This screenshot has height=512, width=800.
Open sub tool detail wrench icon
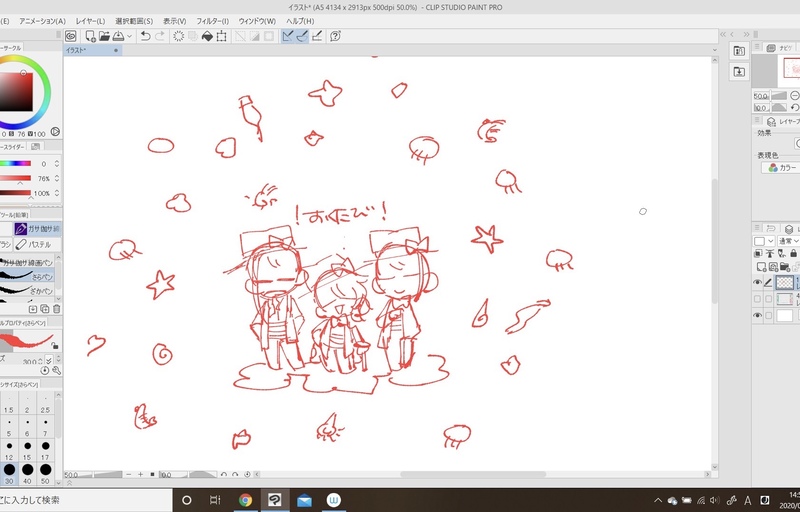56,371
